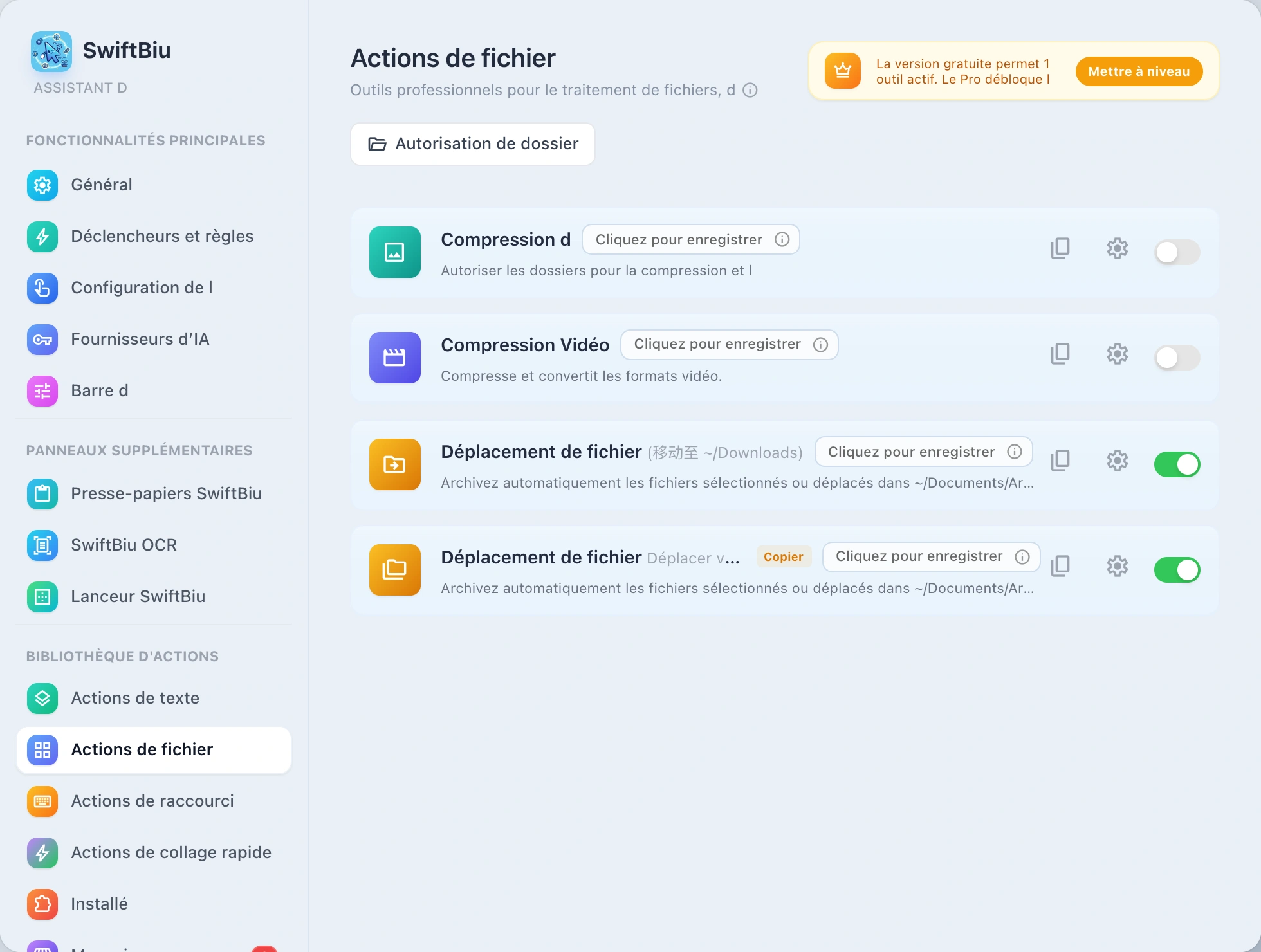Click the Autorisation de dossier button
This screenshot has height=952, width=1261.
(x=473, y=144)
